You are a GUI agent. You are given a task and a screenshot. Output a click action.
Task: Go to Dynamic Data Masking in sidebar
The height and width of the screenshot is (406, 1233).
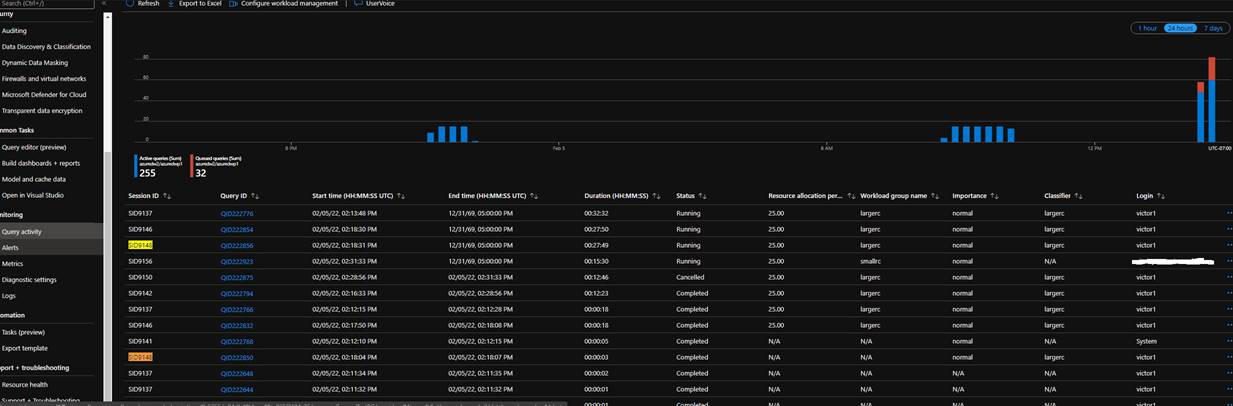tap(34, 62)
